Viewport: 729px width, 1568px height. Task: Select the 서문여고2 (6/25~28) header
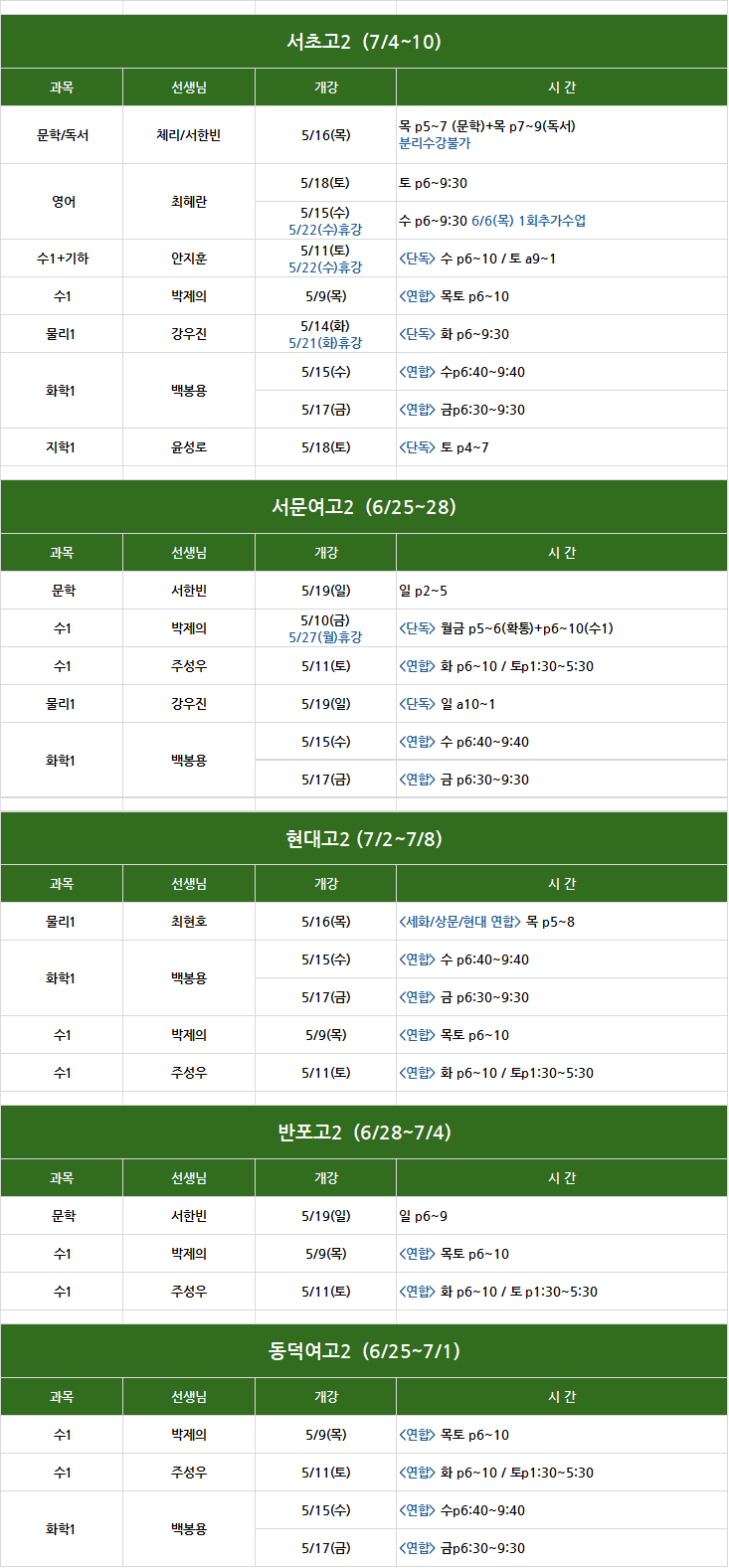point(364,507)
